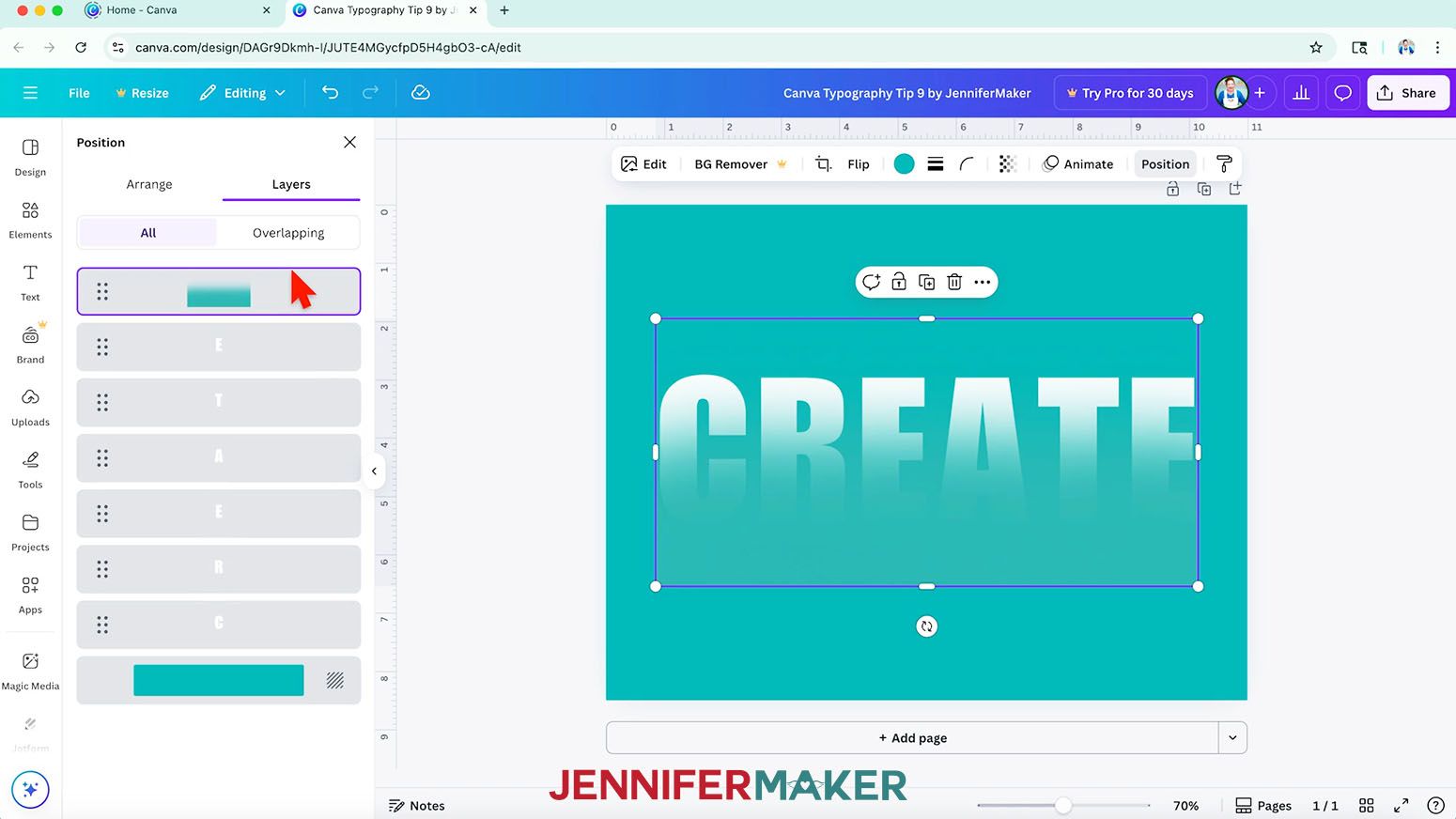Screen dimensions: 1456x819
Task: Open corner rounding option
Action: pyautogui.click(x=967, y=163)
